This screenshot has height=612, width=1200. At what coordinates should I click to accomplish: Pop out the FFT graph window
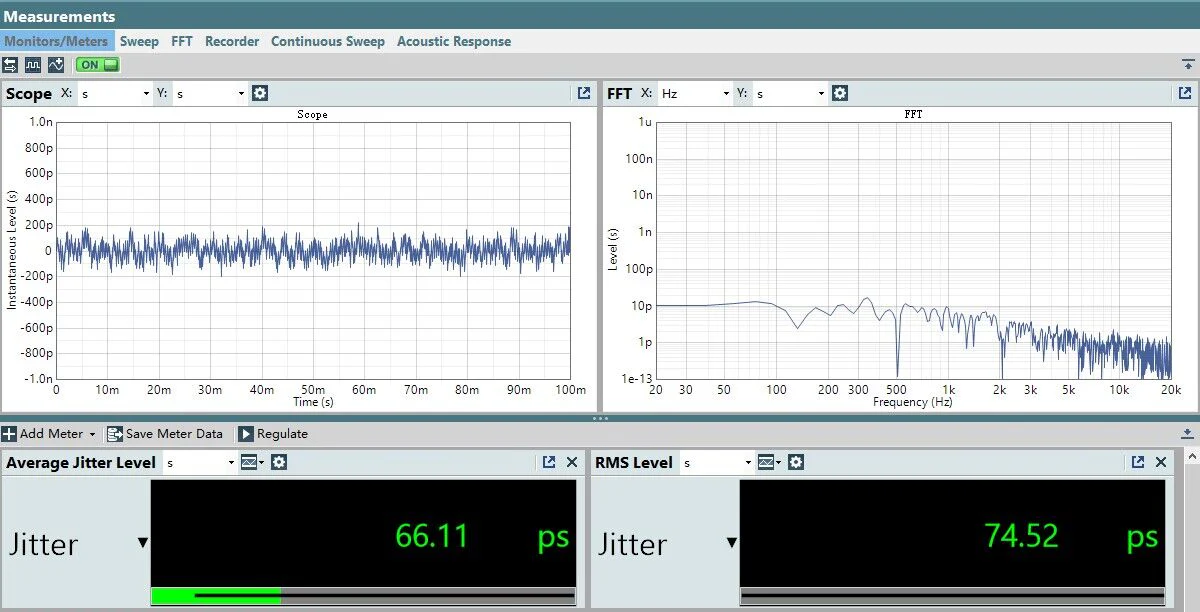[x=1185, y=93]
